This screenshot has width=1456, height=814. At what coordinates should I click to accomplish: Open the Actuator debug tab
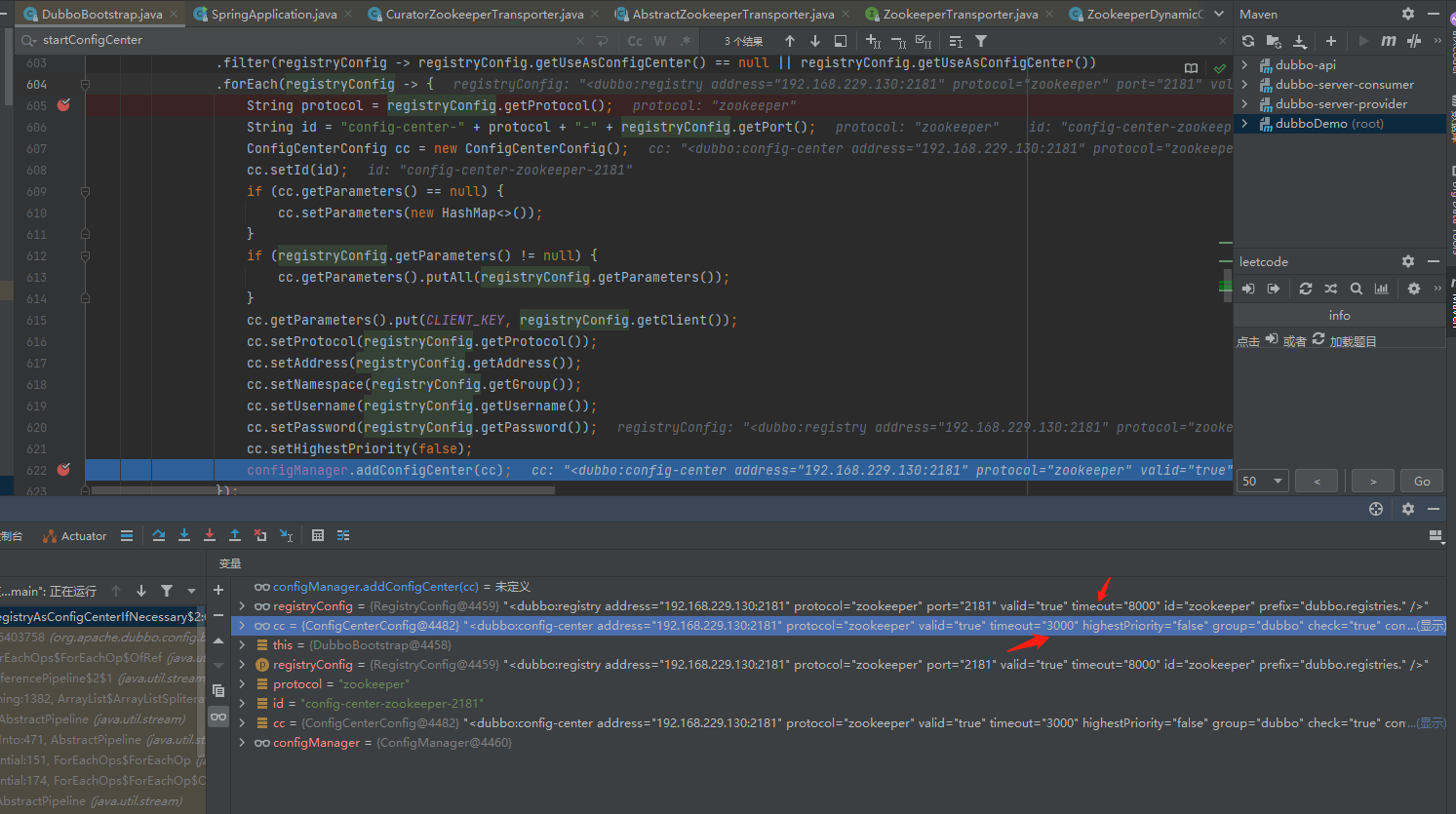coord(75,536)
